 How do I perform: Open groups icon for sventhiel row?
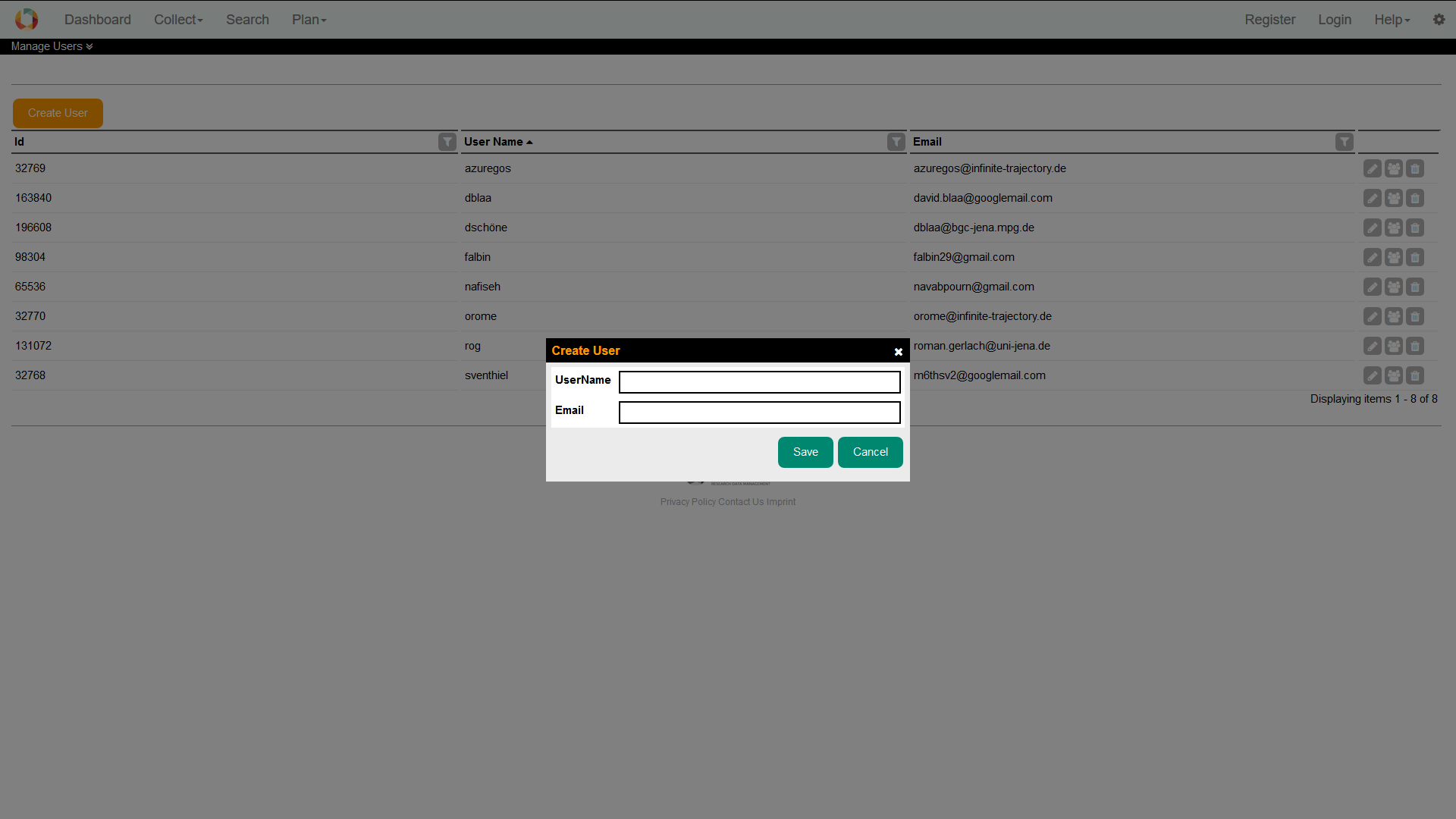(1393, 375)
